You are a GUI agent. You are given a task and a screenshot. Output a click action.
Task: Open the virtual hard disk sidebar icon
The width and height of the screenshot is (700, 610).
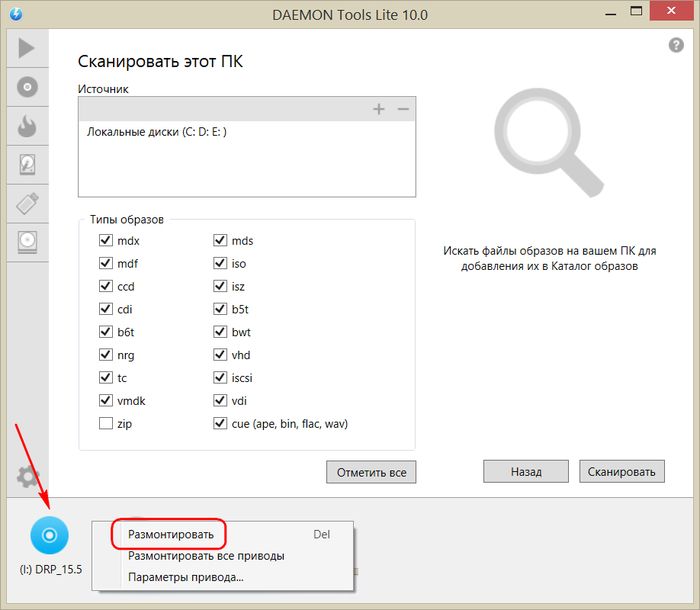27,165
